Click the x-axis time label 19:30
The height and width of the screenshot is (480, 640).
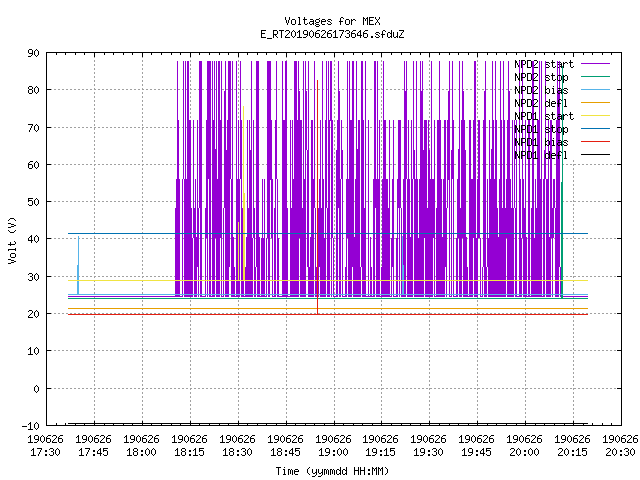pyautogui.click(x=428, y=452)
